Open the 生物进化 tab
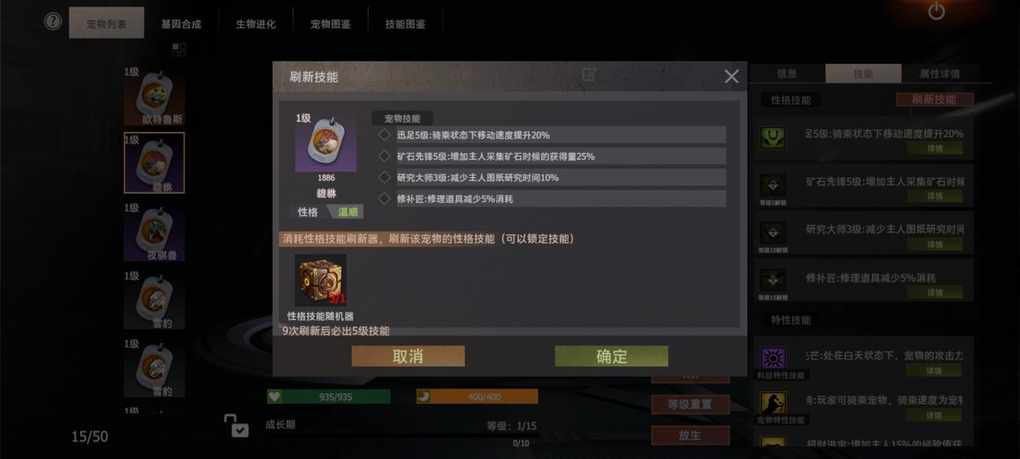Screen dimensions: 1020x459 [x=256, y=24]
